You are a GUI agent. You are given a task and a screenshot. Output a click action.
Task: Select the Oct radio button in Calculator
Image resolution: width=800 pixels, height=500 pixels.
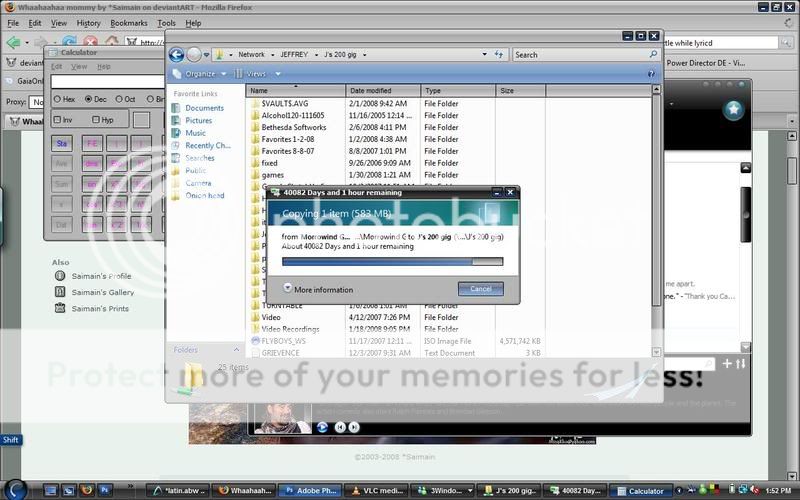click(119, 99)
